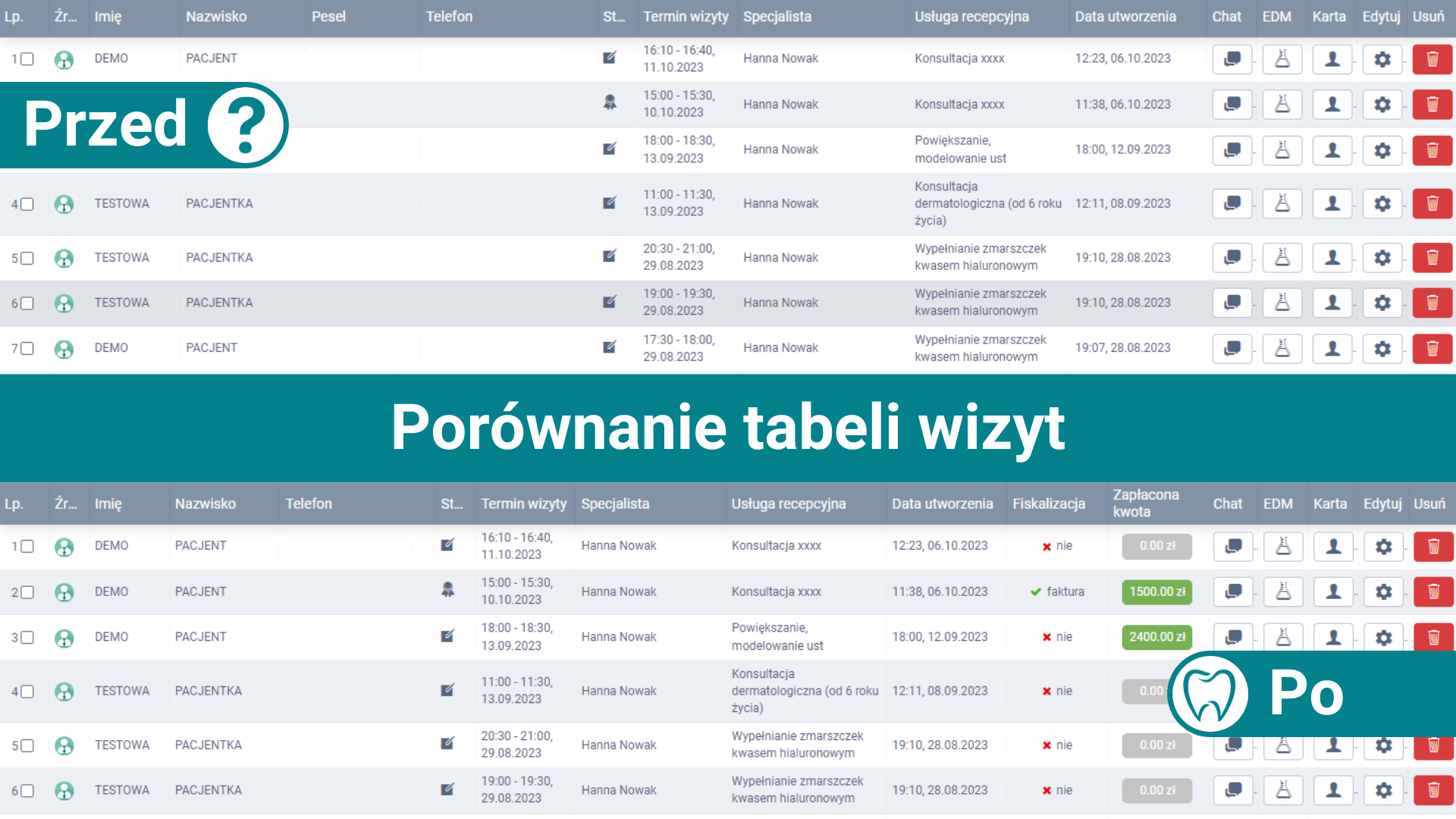This screenshot has width=1456, height=819.
Task: Delete 16:10 visit with trash in Przed table
Action: (x=1432, y=59)
